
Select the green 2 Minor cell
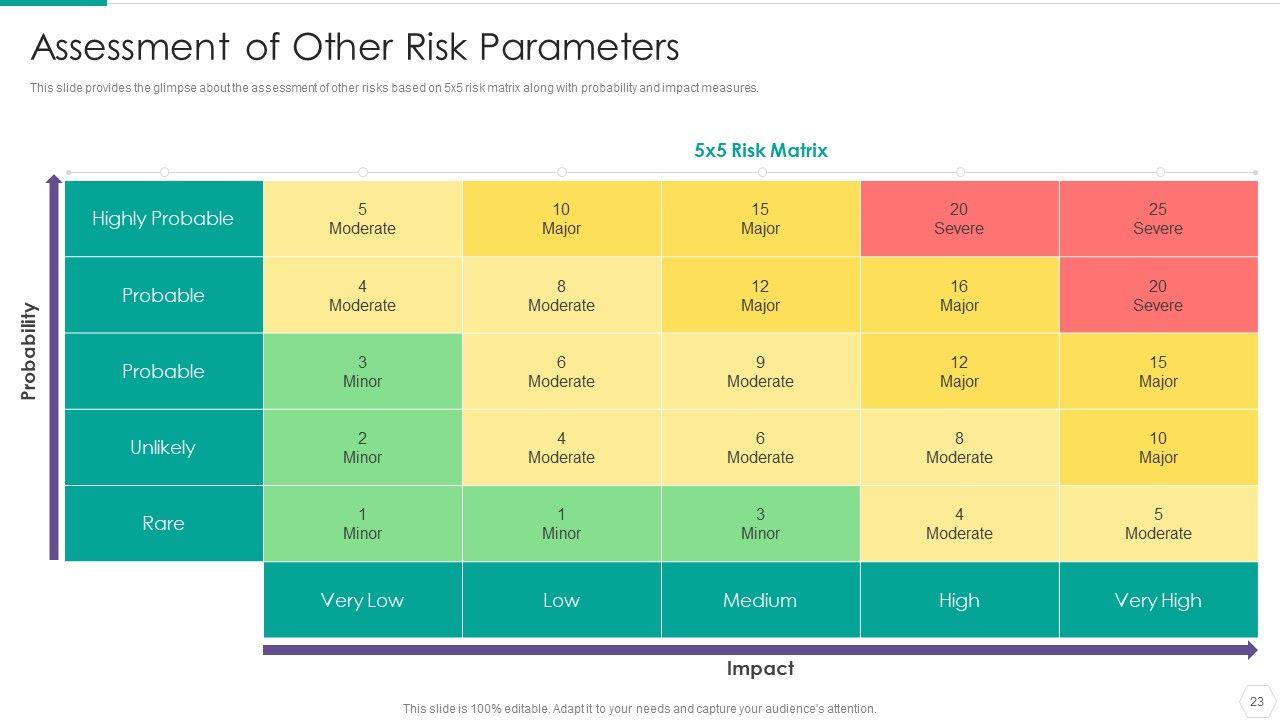tap(362, 447)
